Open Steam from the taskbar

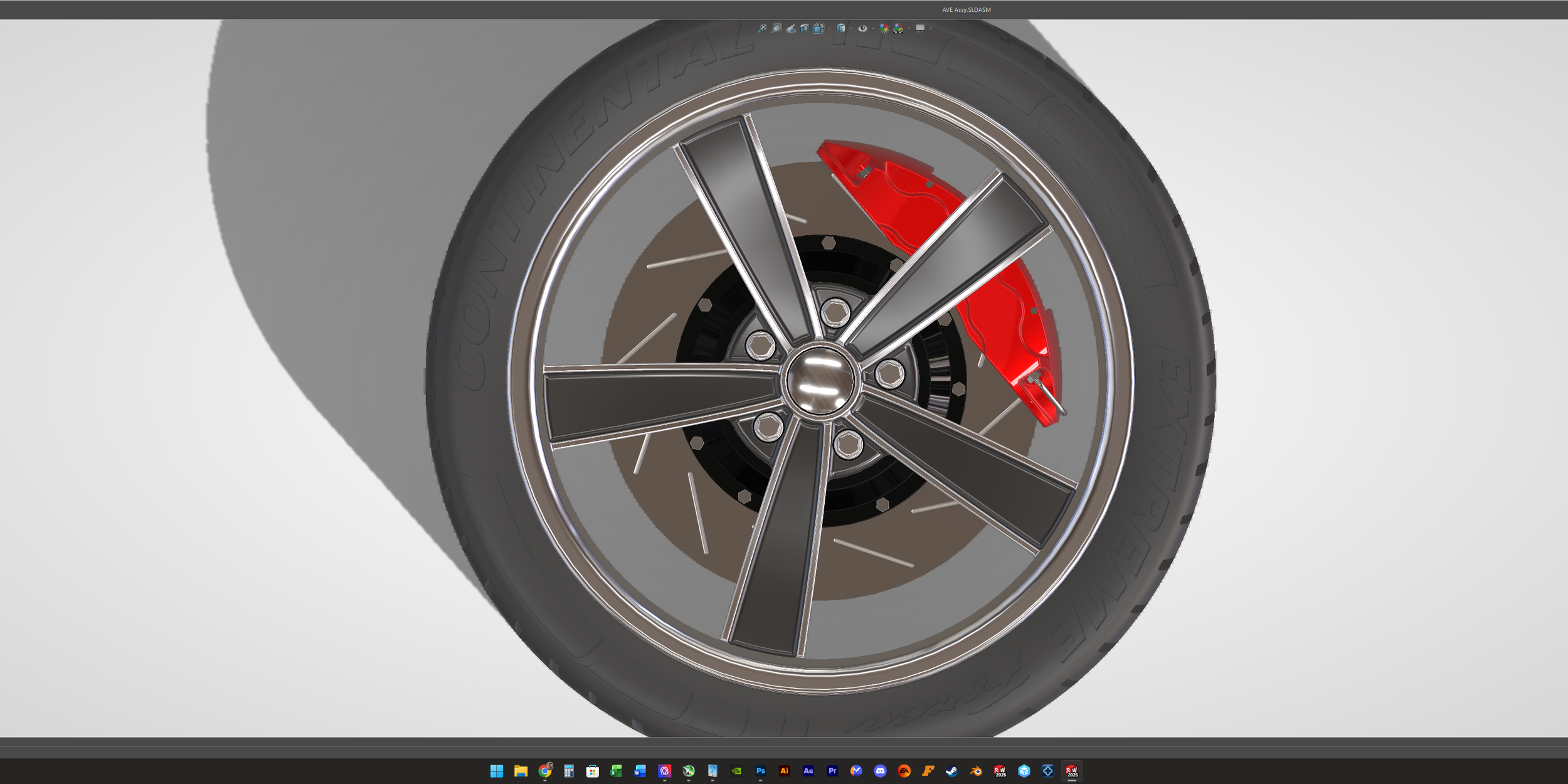952,771
